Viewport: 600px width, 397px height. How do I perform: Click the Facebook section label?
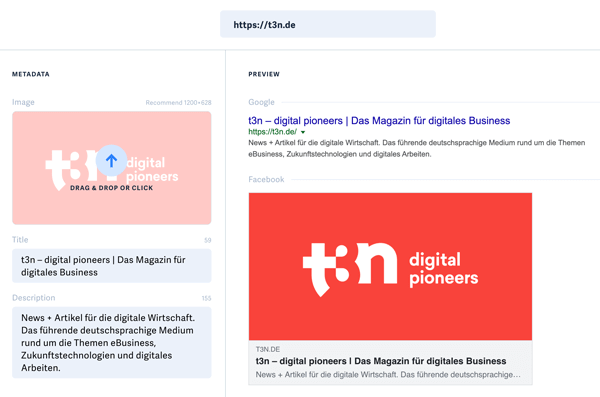click(x=266, y=180)
